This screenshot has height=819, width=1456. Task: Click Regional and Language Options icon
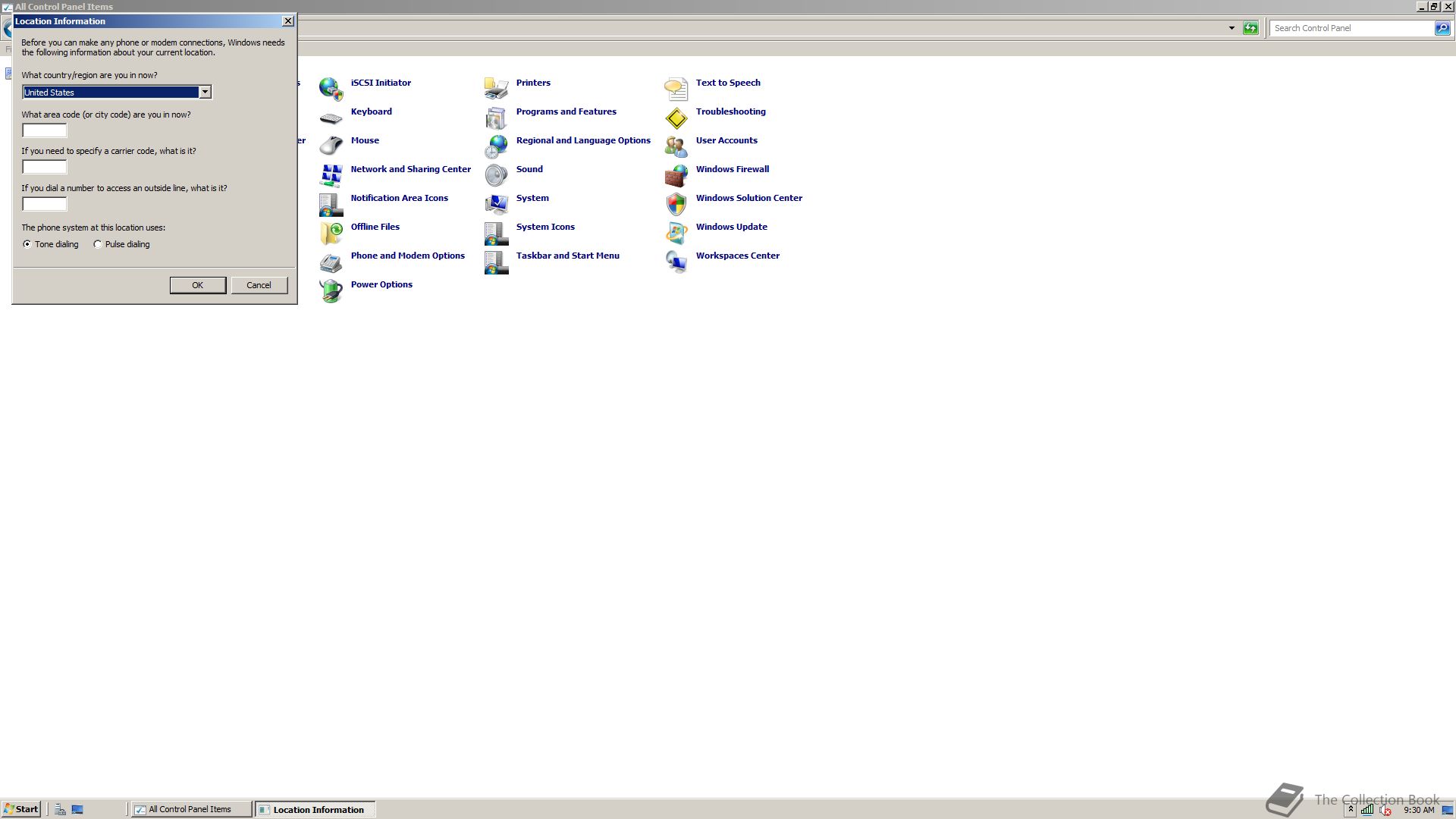(x=496, y=146)
